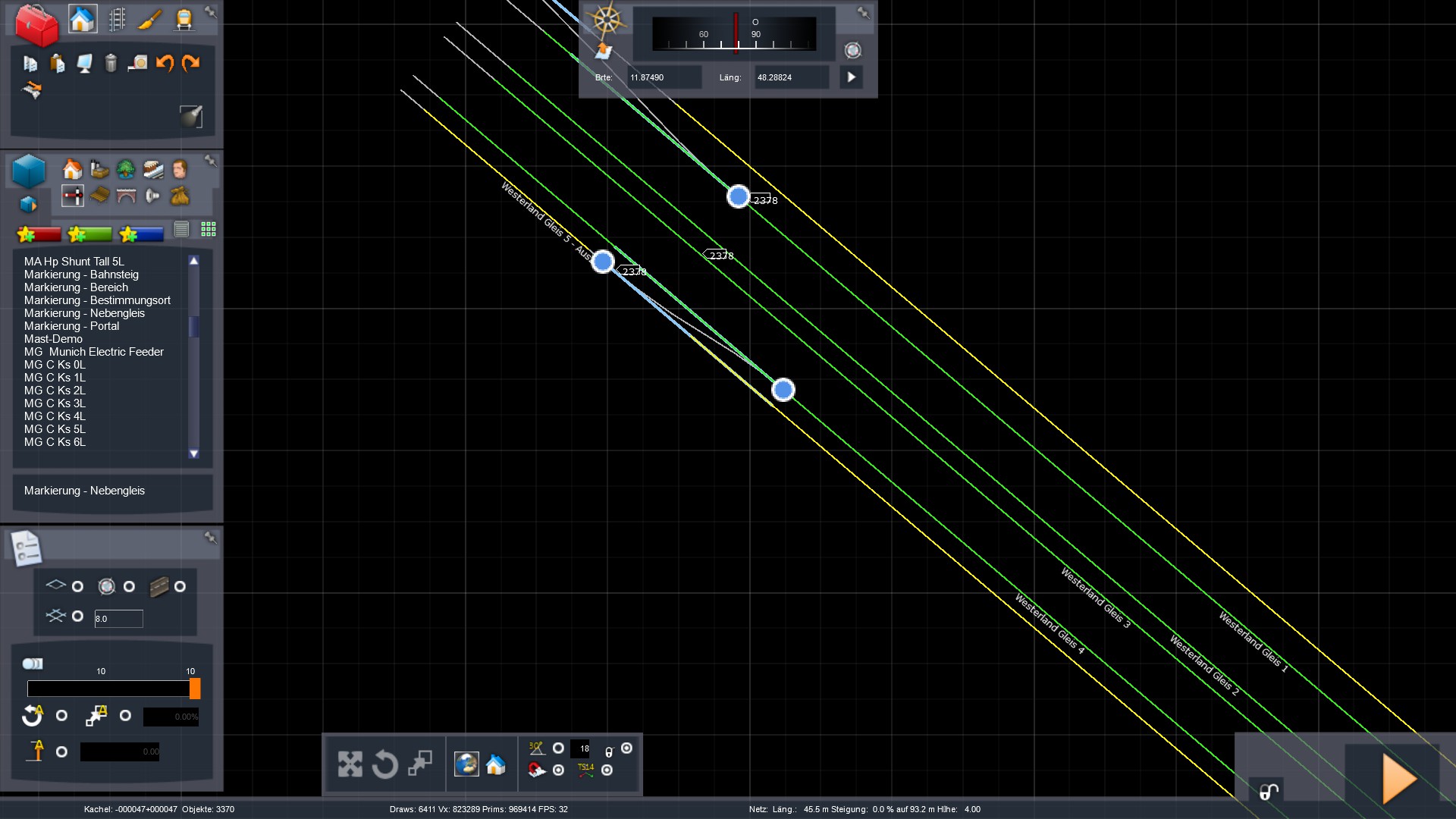
Task: Select 'MG C Ks 3L' list entry
Action: pyautogui.click(x=55, y=403)
